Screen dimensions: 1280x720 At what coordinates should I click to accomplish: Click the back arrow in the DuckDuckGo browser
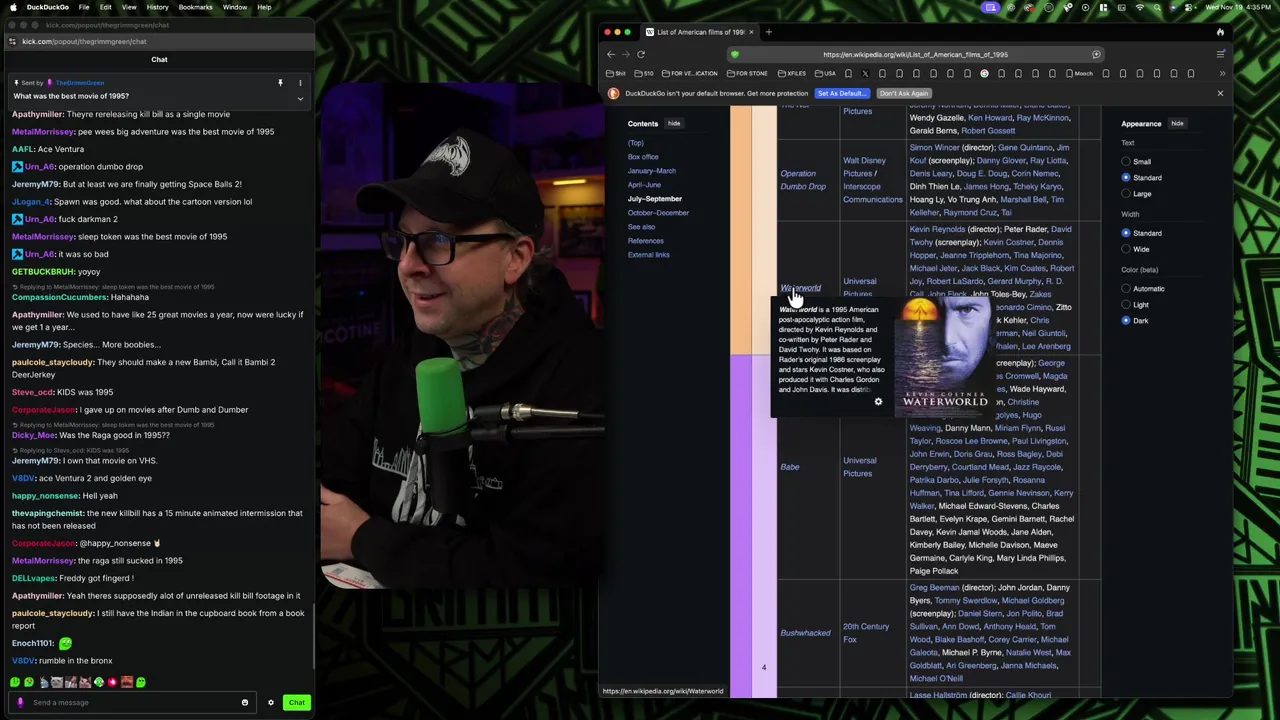(610, 54)
